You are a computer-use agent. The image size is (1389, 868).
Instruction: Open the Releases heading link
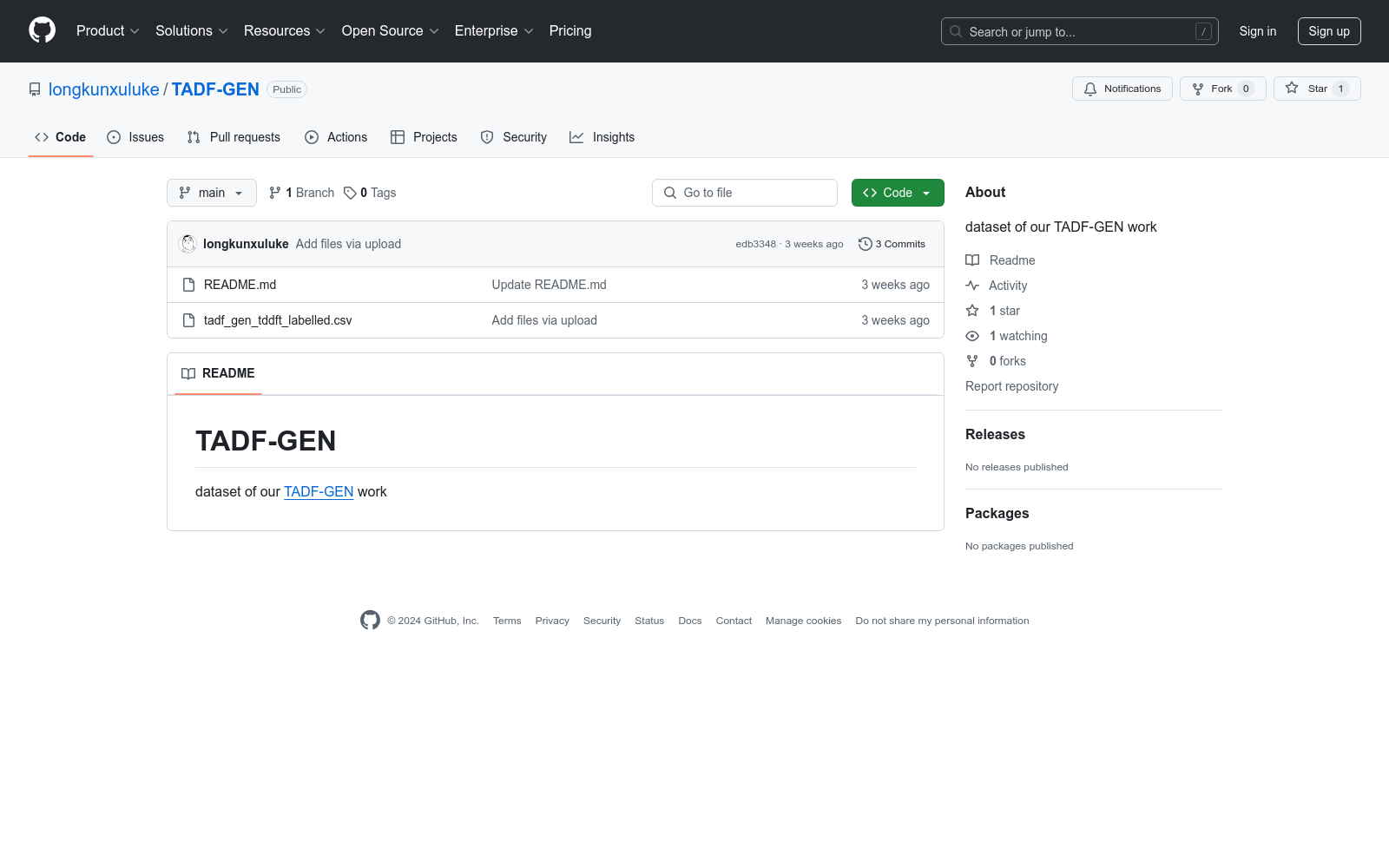click(995, 434)
